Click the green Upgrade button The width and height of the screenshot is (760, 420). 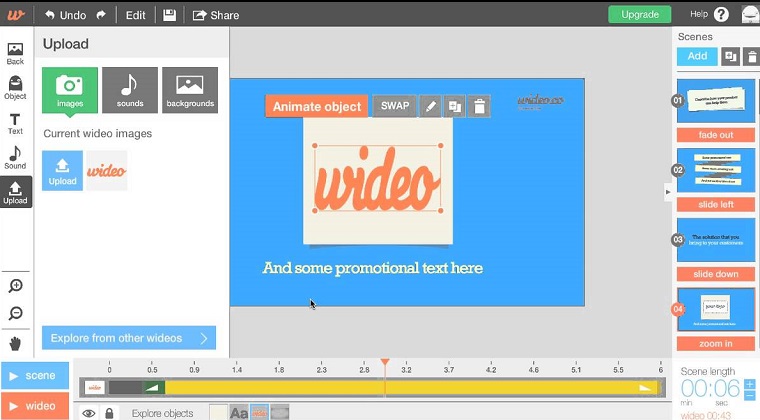tap(640, 15)
